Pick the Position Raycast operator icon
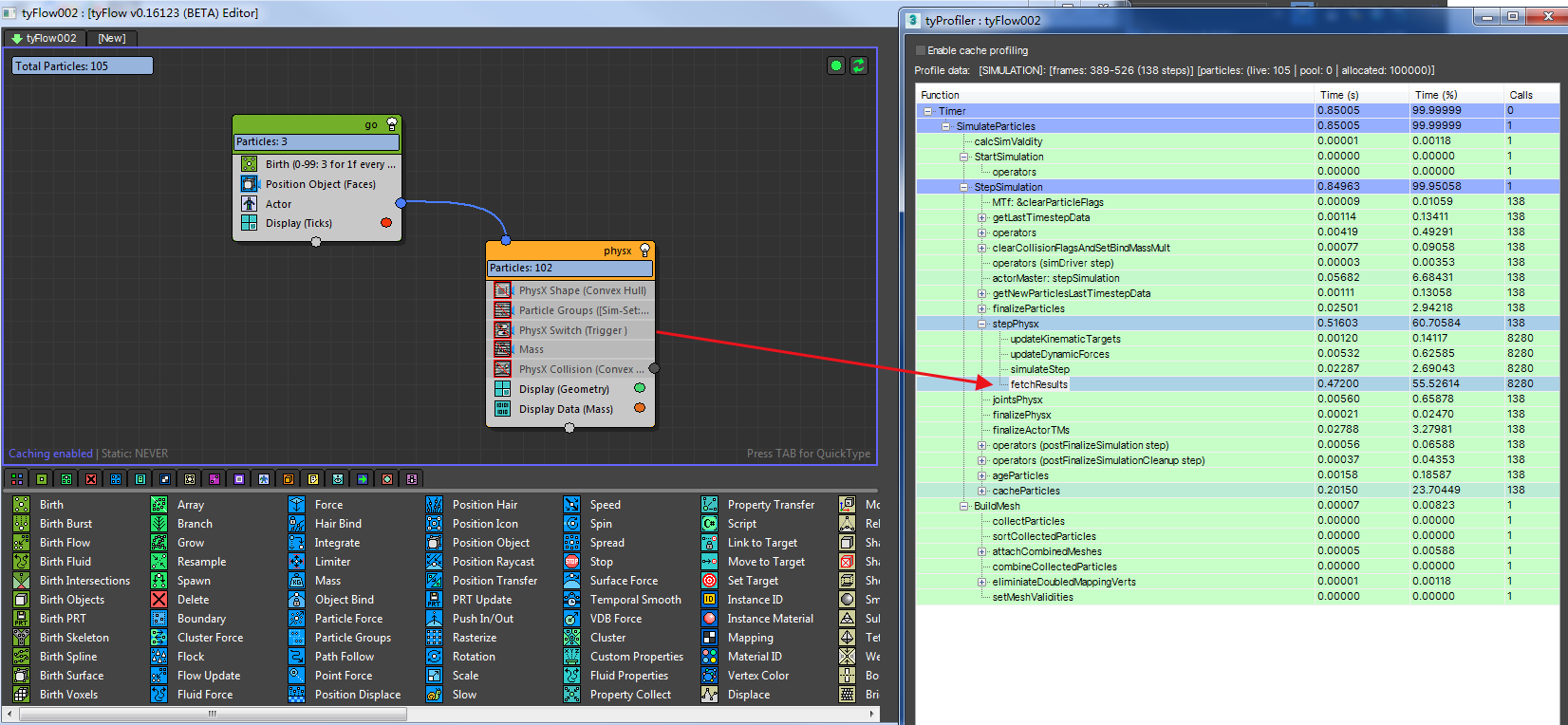The image size is (1568, 725). tap(434, 562)
